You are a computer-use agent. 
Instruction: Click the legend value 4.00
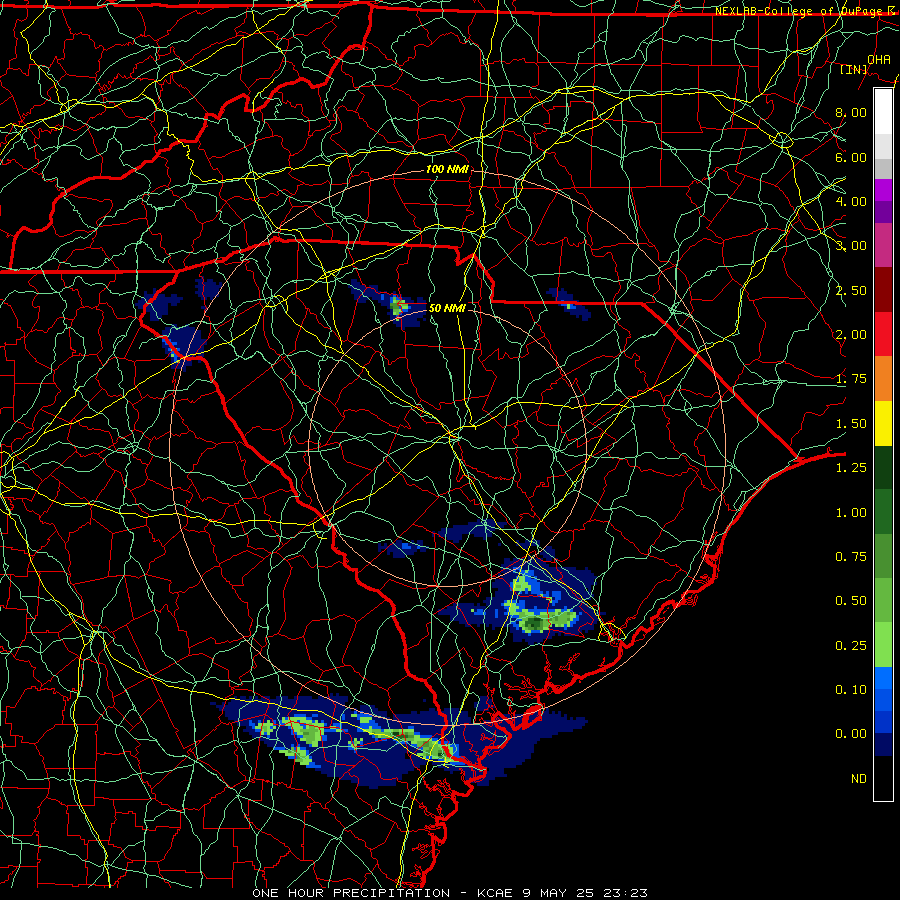click(851, 201)
